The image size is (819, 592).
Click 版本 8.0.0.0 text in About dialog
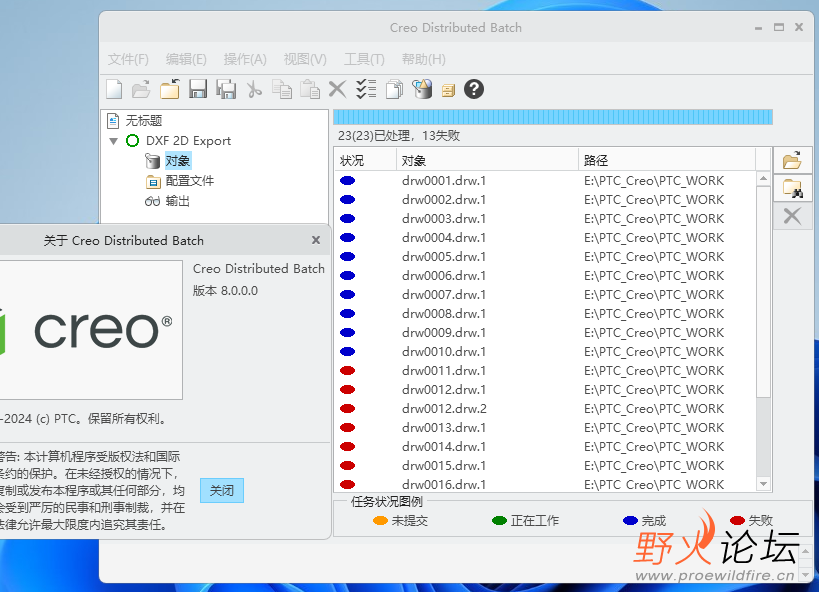tap(226, 291)
